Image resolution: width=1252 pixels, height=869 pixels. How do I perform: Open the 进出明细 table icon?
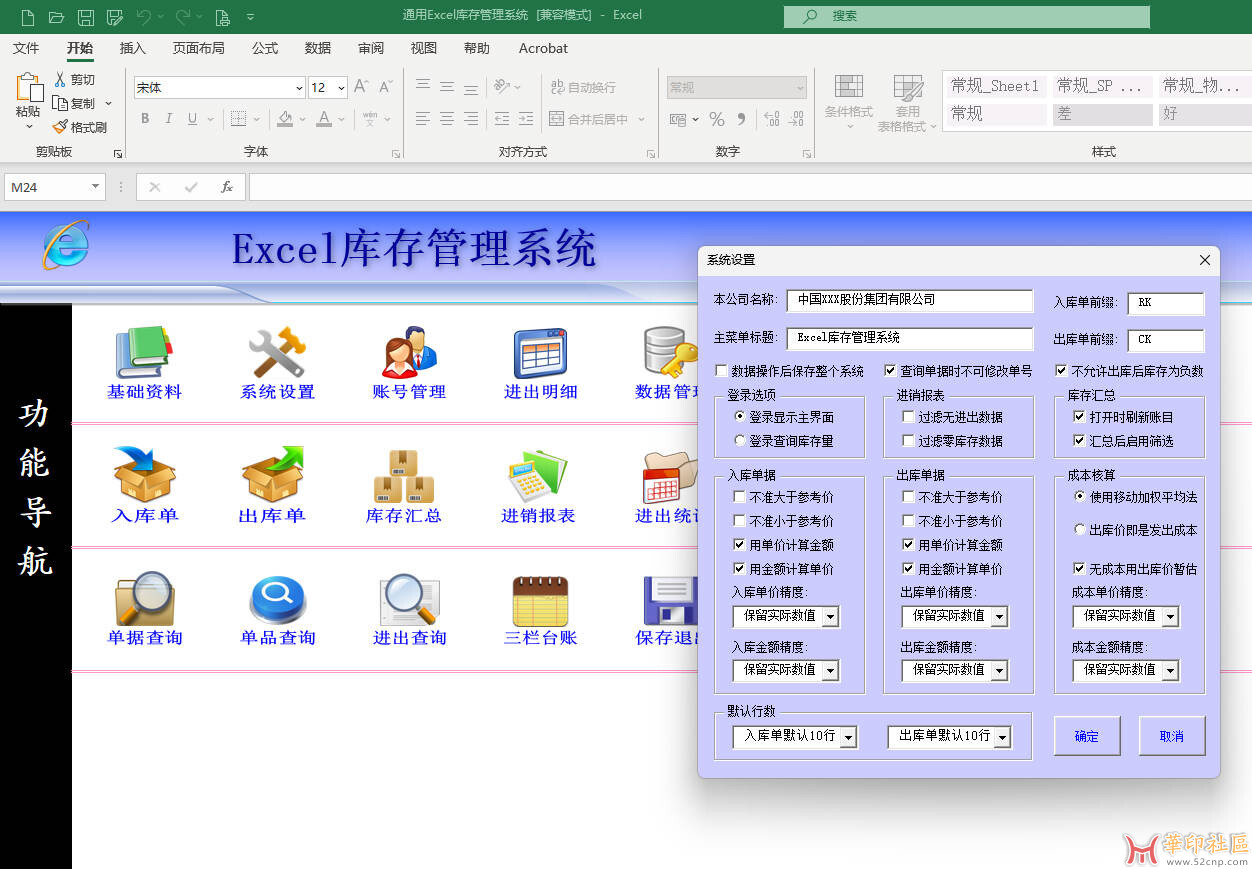[540, 353]
